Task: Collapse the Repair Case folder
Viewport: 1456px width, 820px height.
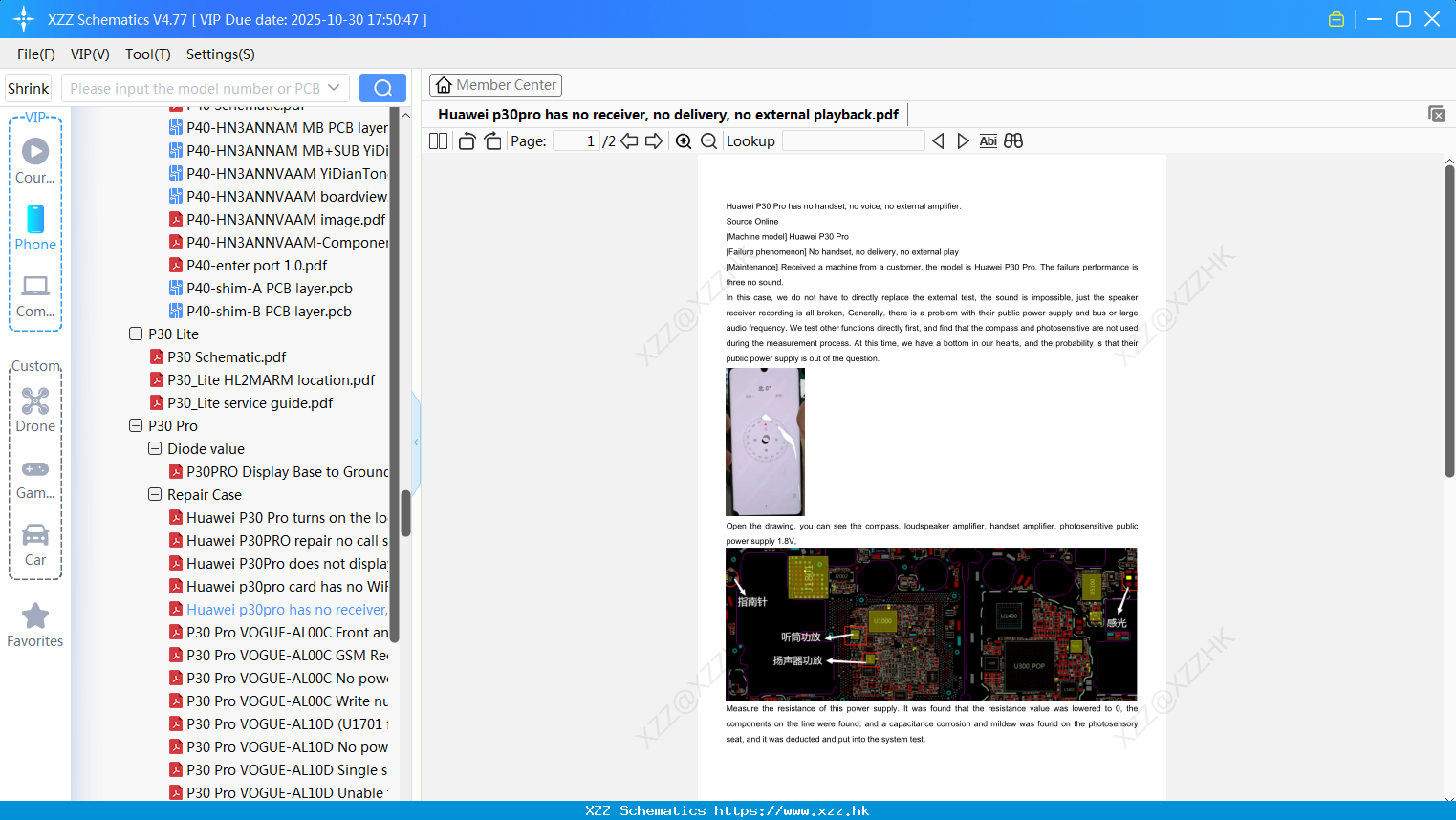Action: click(x=155, y=494)
